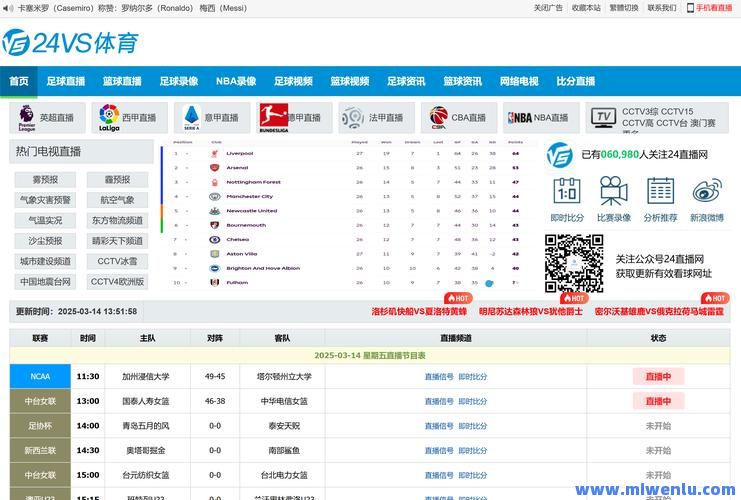
Task: Select 精彩天下频道 channel button
Action: (x=117, y=241)
